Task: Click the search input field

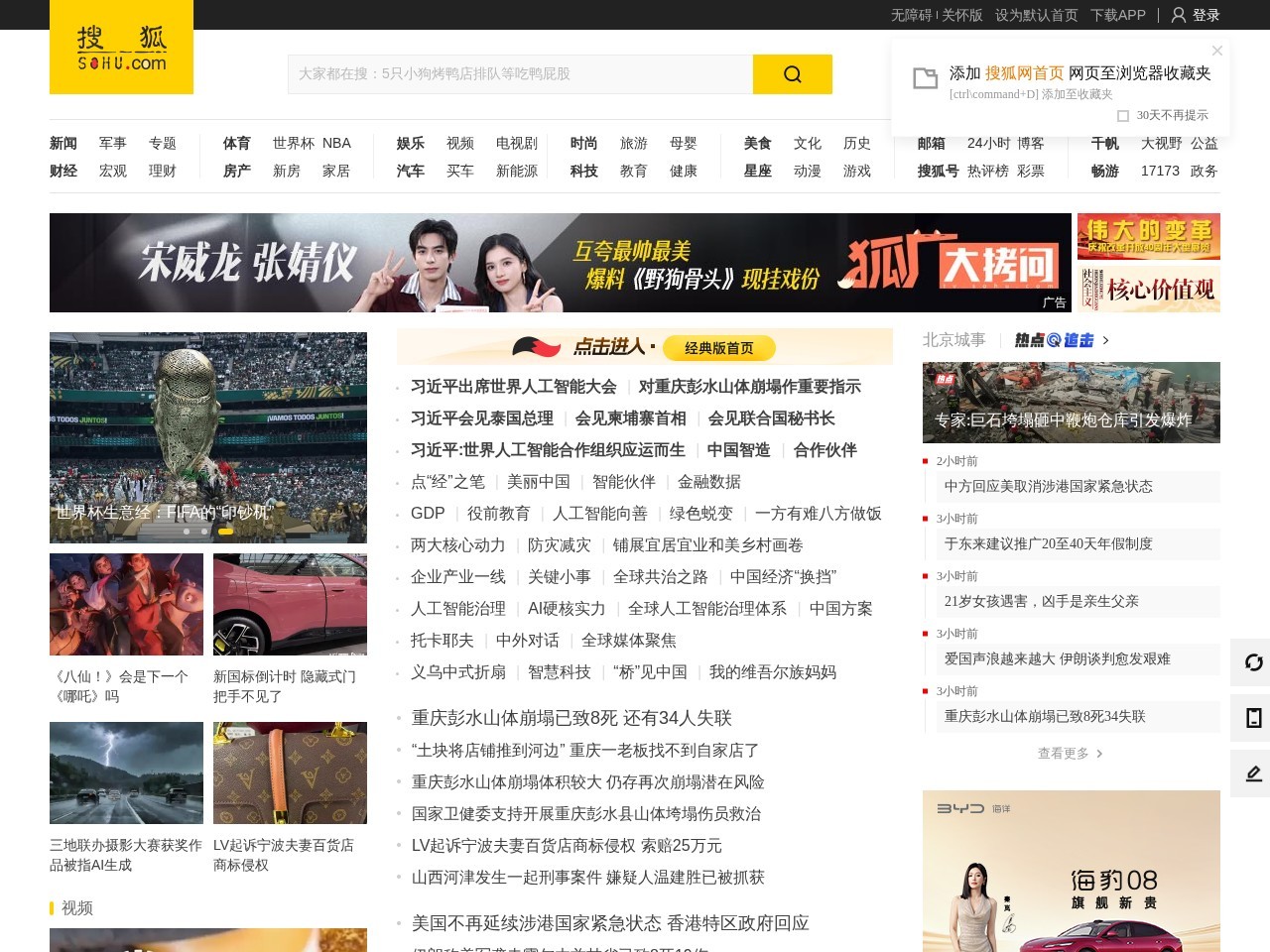Action: 520,74
